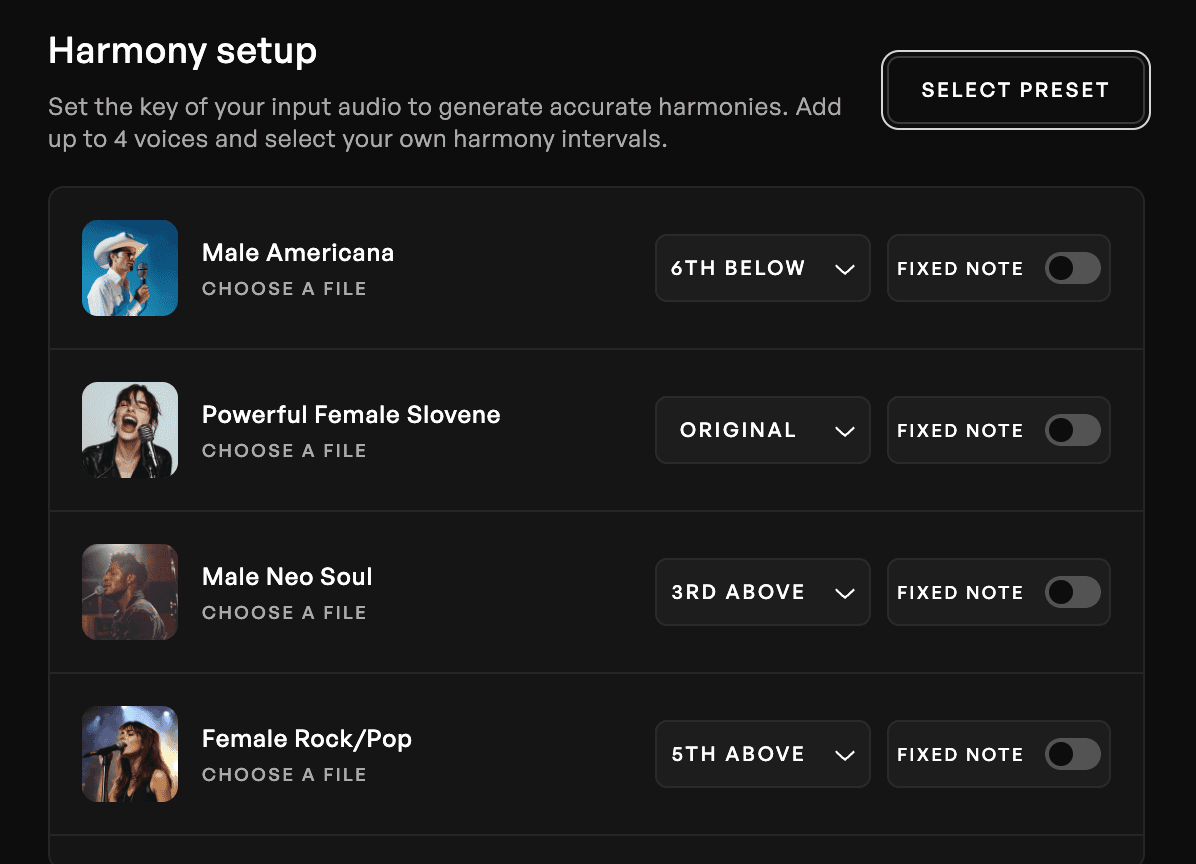1196x864 pixels.
Task: Select the Male Neo Soul avatar picture
Action: pos(130,592)
